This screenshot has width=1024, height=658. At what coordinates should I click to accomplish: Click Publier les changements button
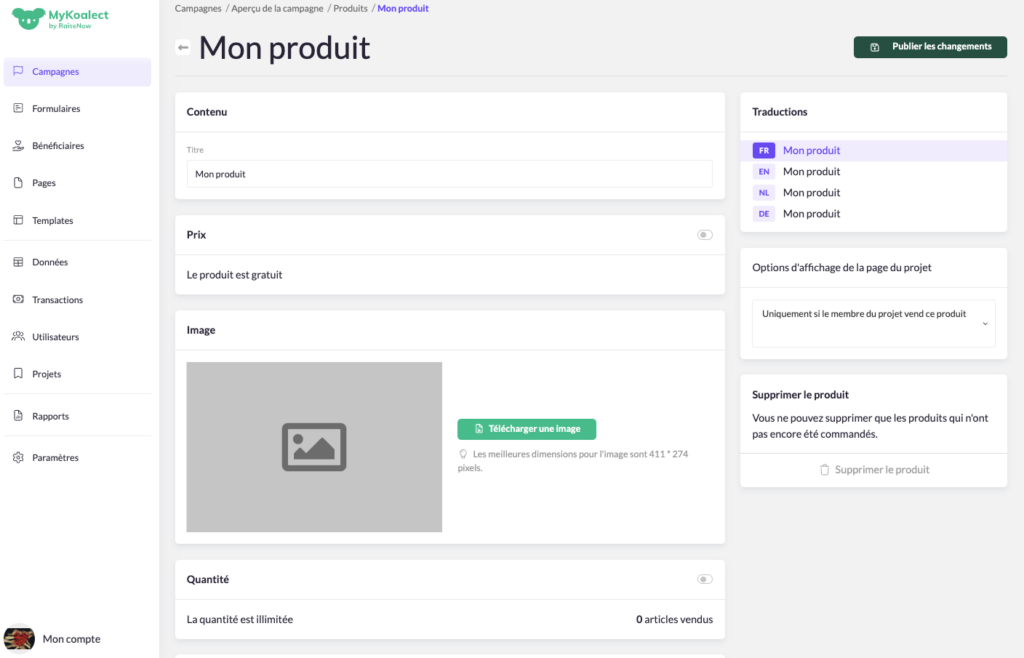click(x=930, y=47)
